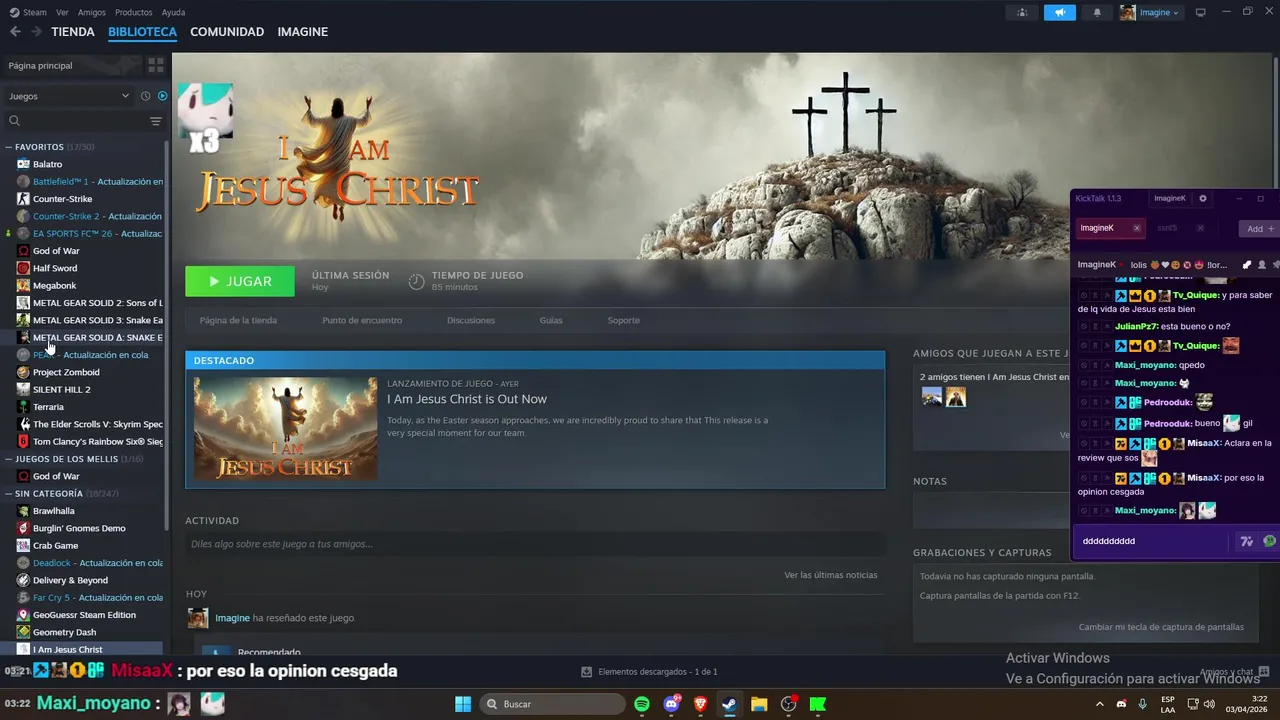Image resolution: width=1280 pixels, height=720 pixels.
Task: Open the Imagine user link in activity
Action: (232, 618)
